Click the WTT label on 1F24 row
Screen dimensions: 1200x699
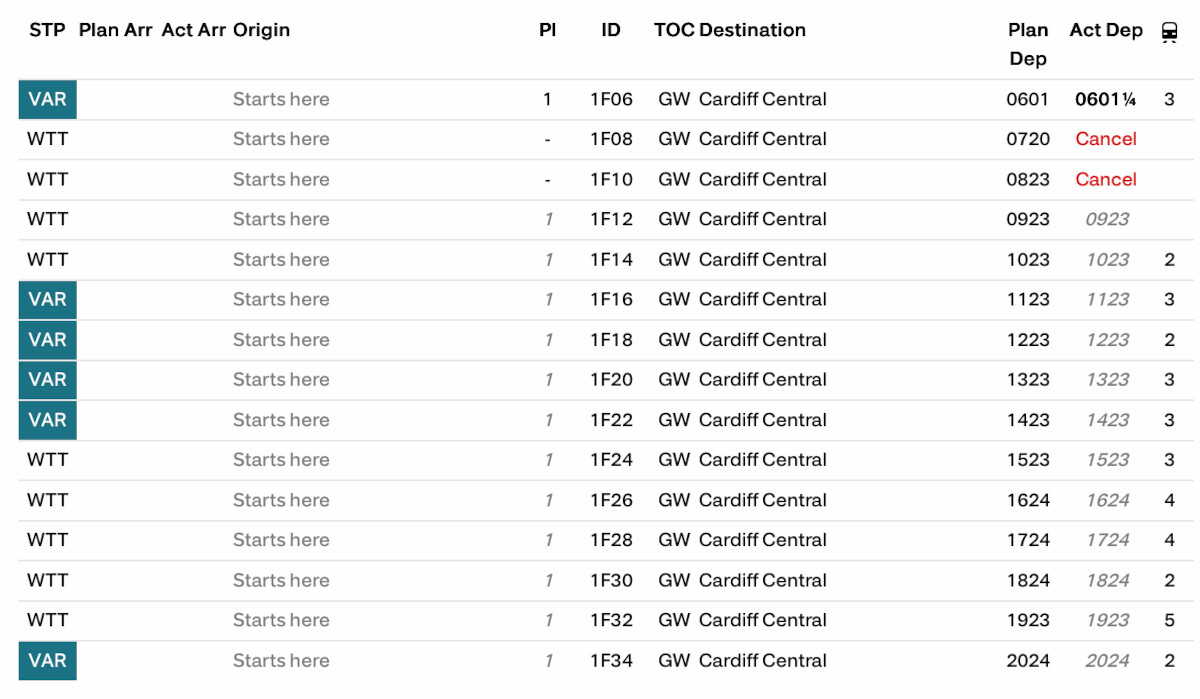click(47, 460)
